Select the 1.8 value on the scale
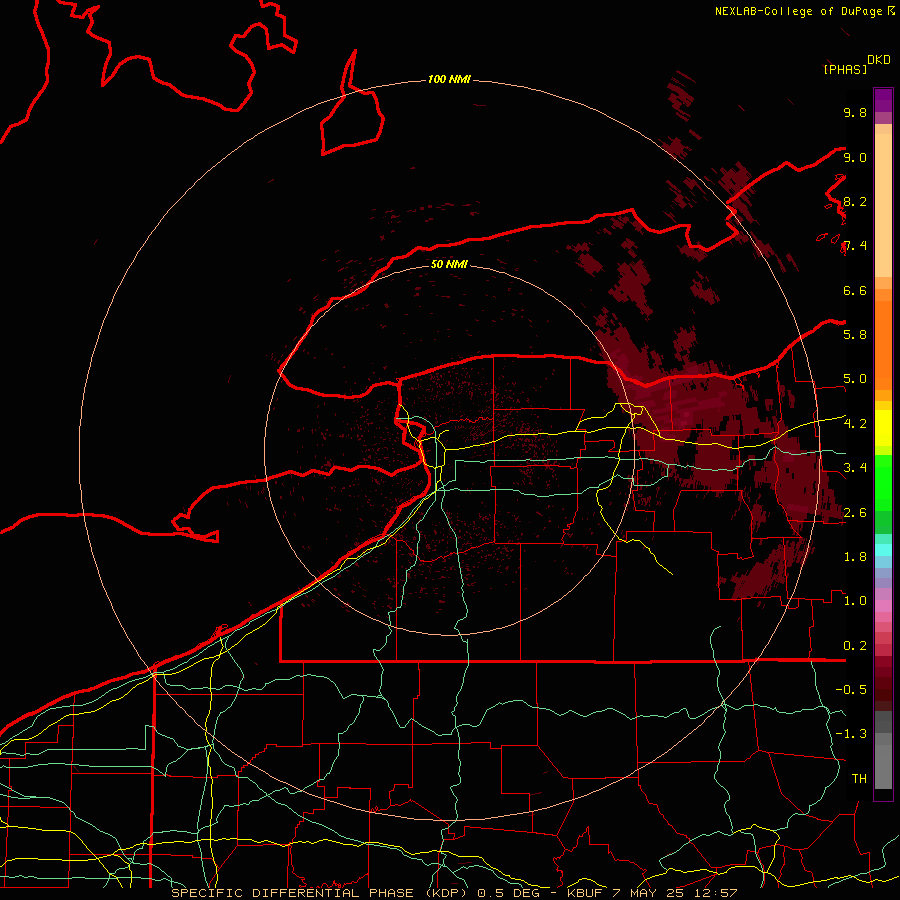The width and height of the screenshot is (900, 900). pos(855,556)
